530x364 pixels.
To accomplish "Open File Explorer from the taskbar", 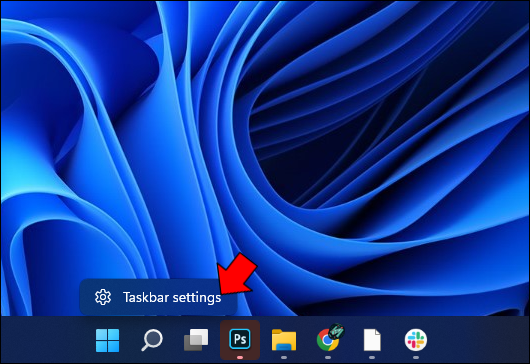I will [x=284, y=340].
